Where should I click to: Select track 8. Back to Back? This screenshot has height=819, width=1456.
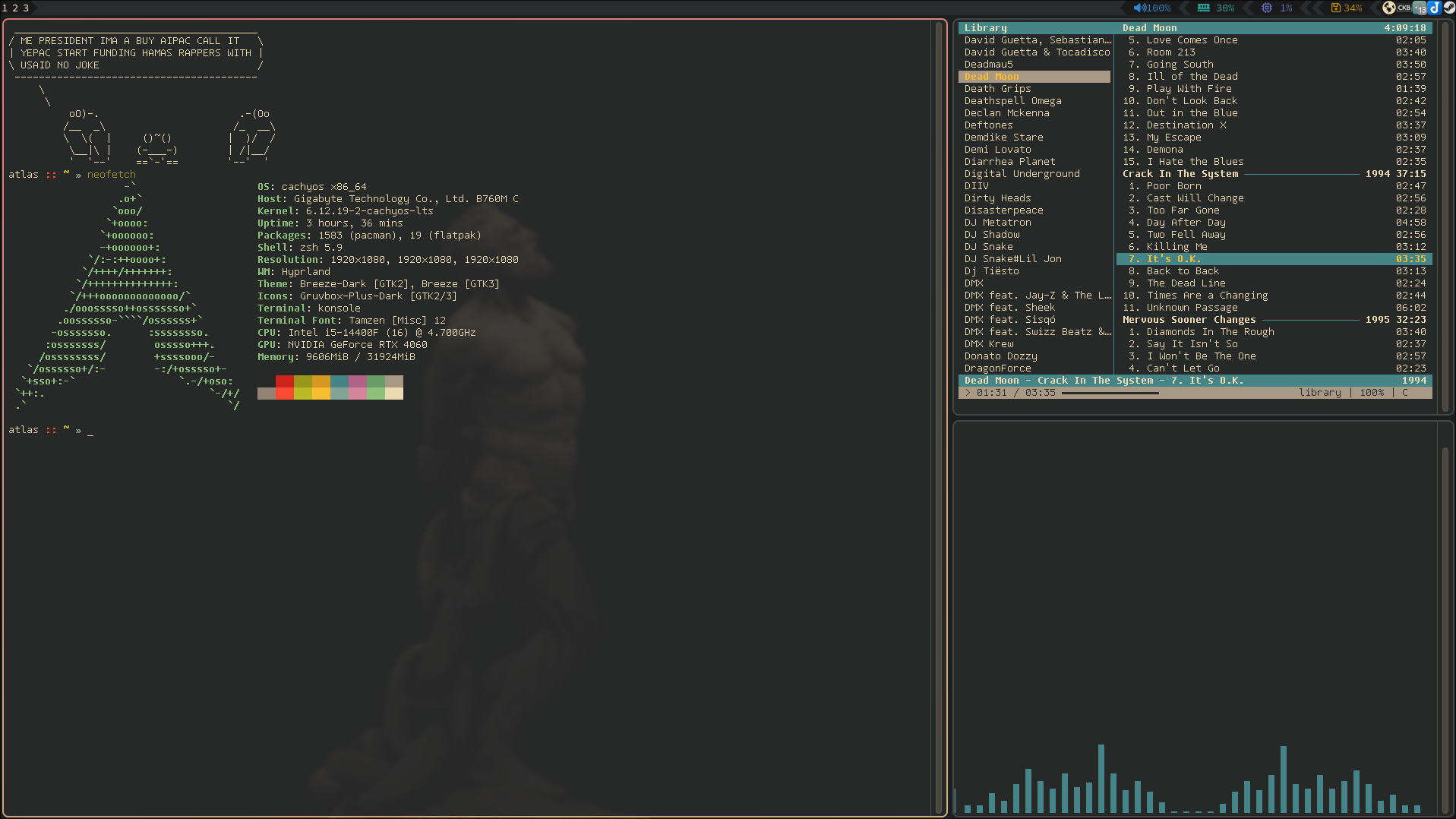pyautogui.click(x=1274, y=271)
